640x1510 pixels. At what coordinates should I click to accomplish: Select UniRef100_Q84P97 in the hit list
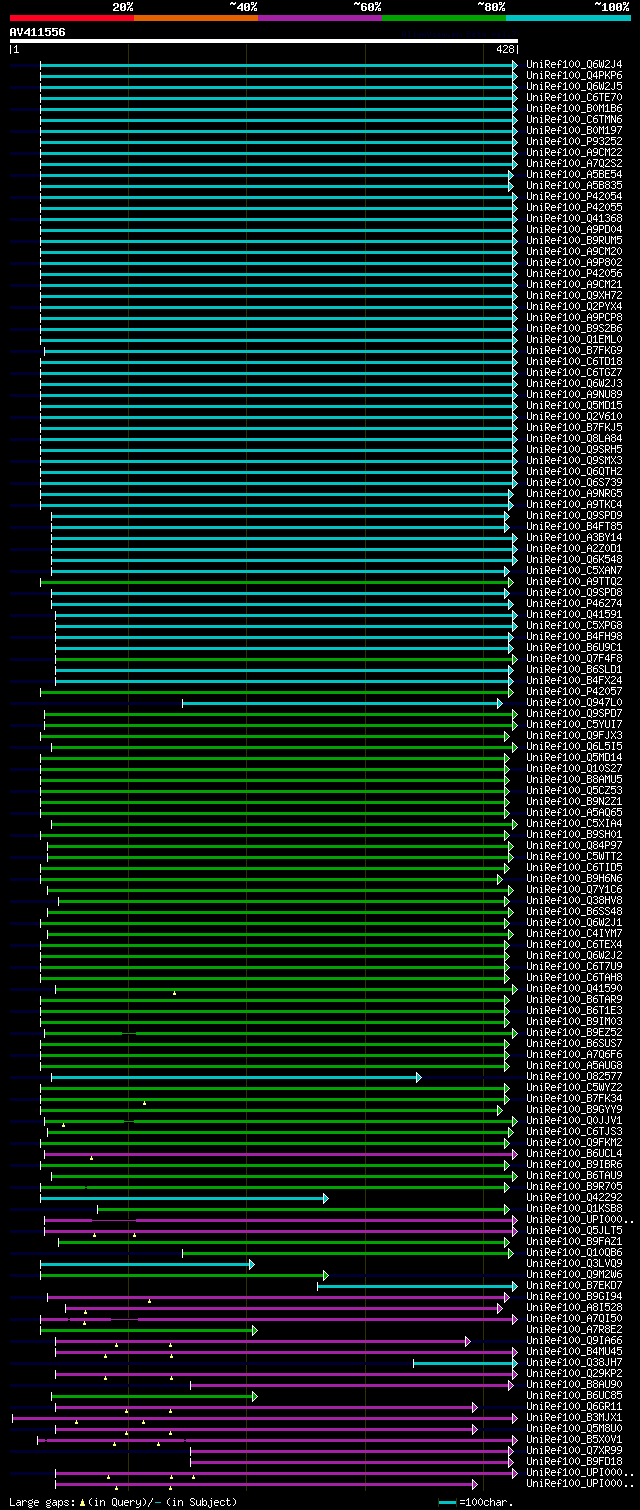574,846
